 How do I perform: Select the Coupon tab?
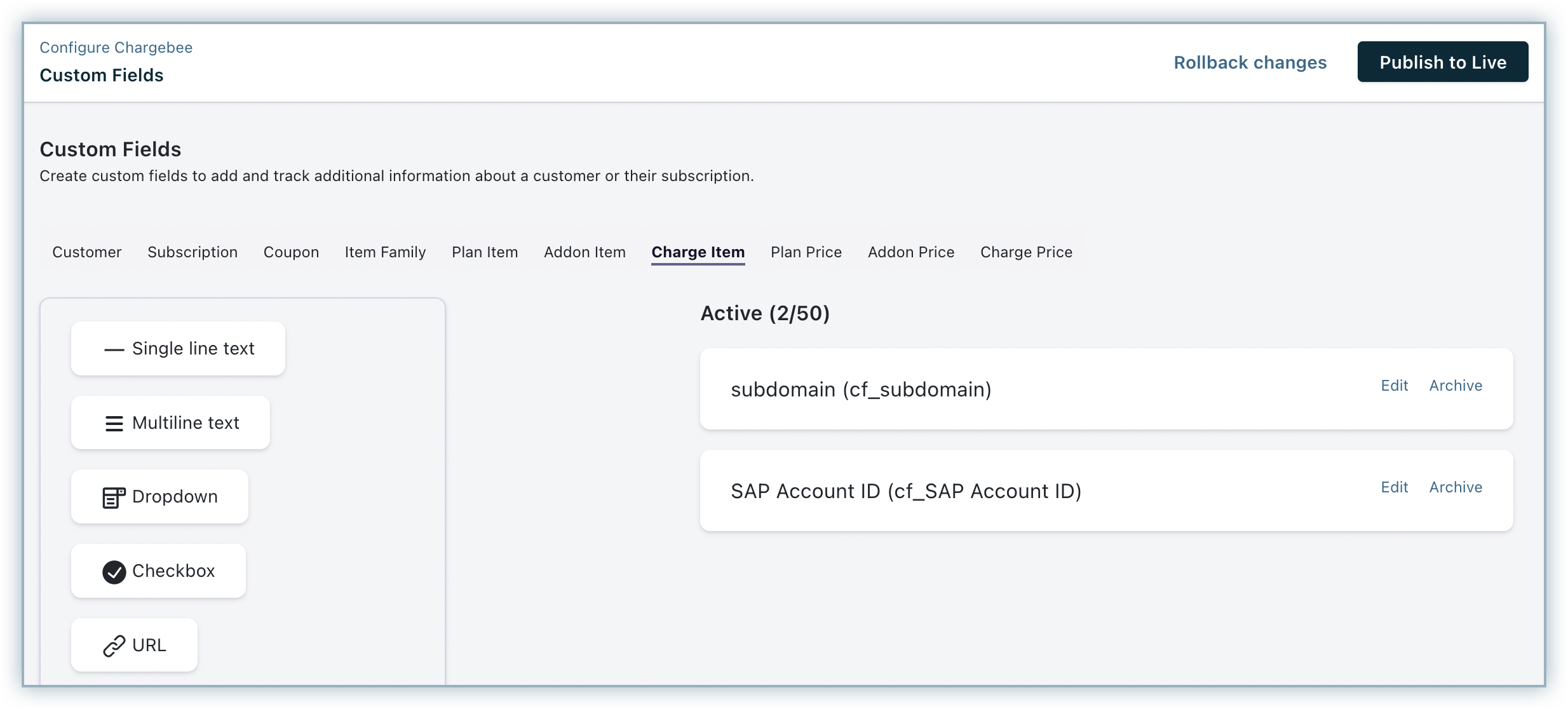[291, 252]
